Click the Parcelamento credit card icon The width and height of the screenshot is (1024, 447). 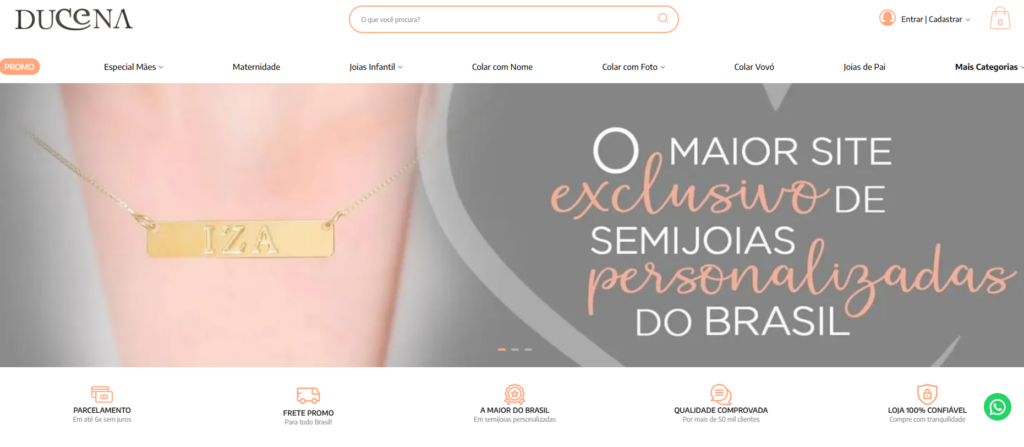pos(102,395)
